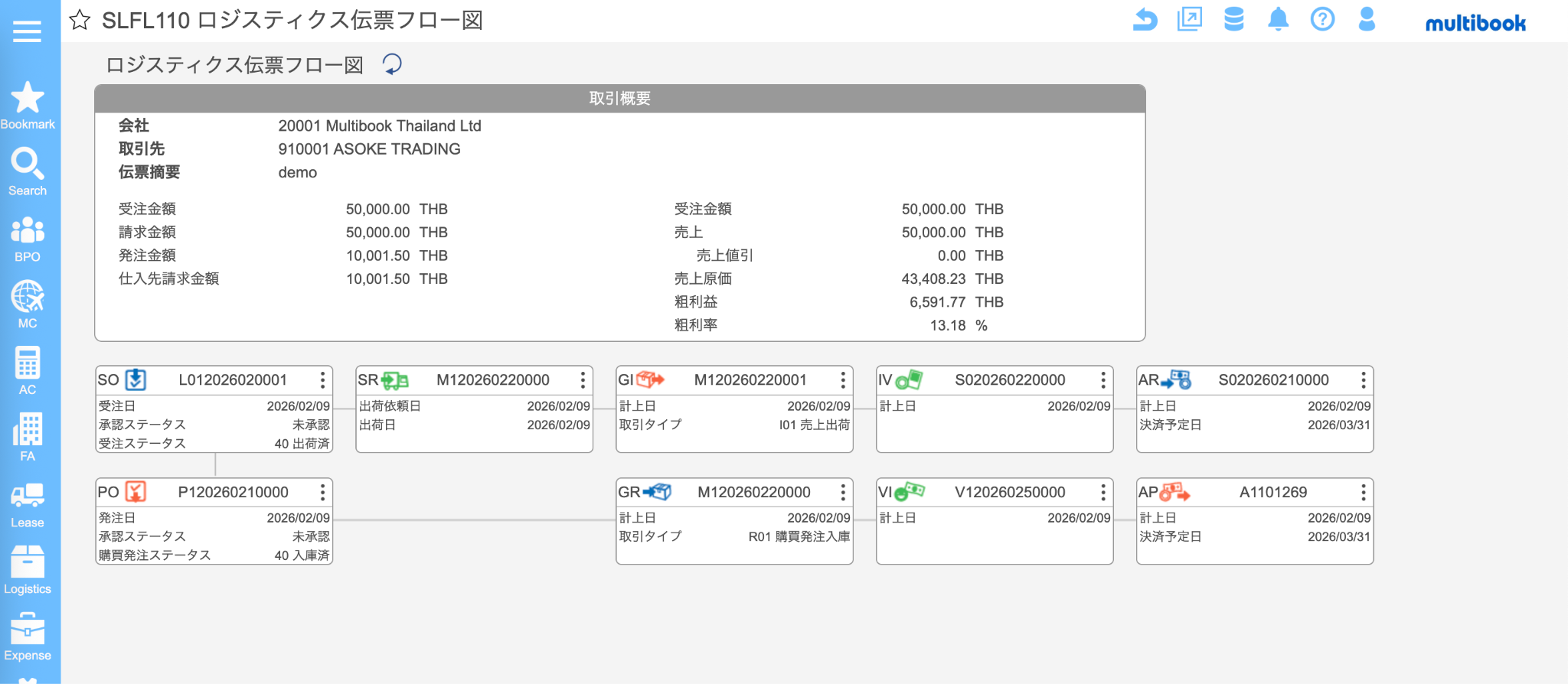Open three-dot menu on GI card

pyautogui.click(x=842, y=380)
